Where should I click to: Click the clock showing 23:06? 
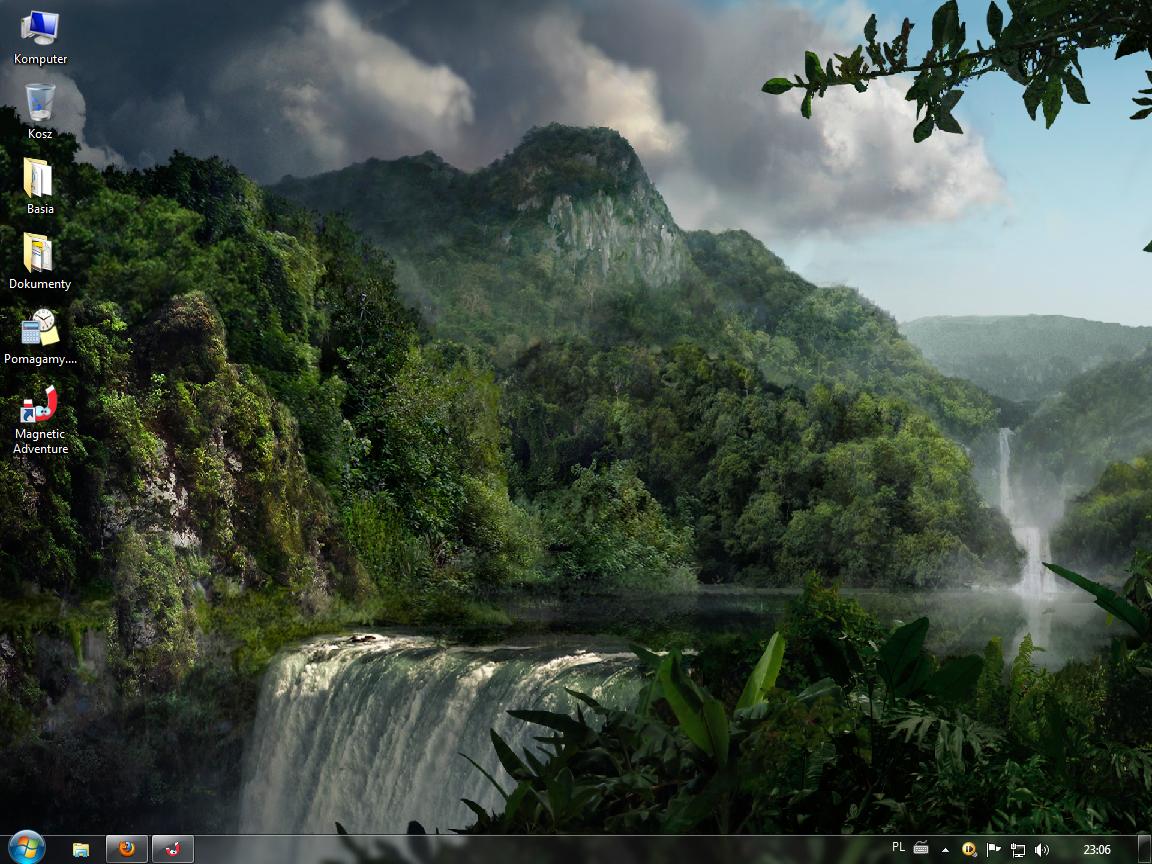[x=1096, y=850]
